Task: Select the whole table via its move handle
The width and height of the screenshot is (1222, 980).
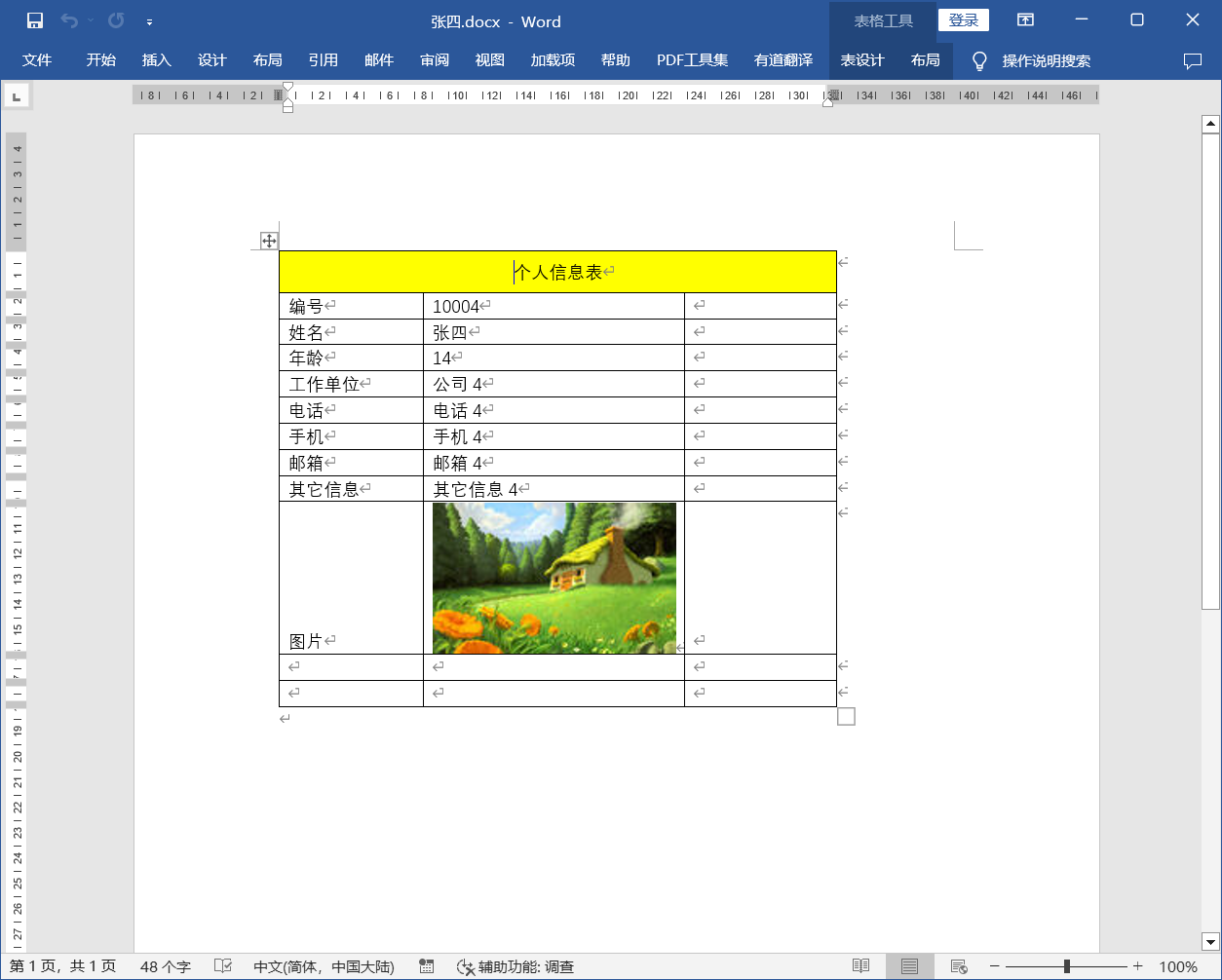Action: 270,239
